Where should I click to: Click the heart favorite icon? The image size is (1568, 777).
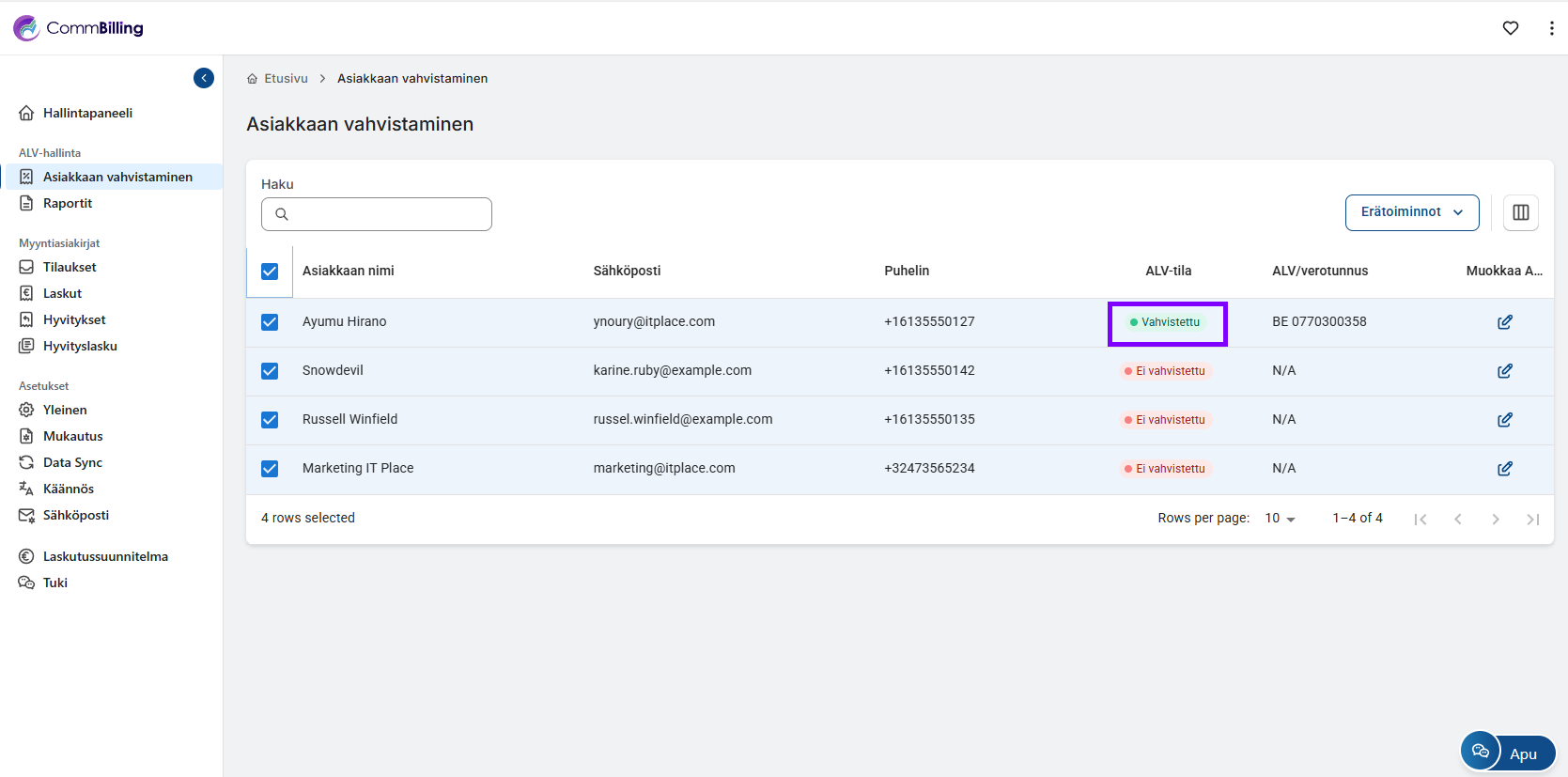(1510, 28)
